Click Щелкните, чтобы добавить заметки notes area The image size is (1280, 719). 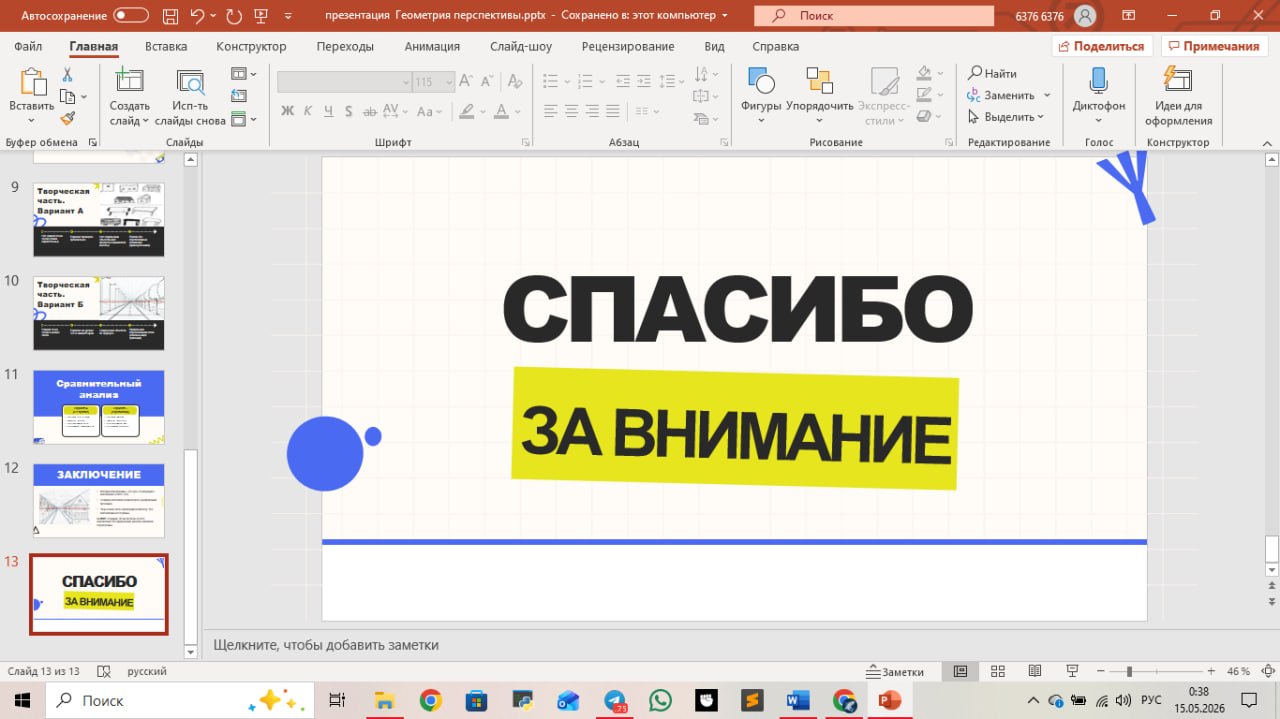point(326,645)
